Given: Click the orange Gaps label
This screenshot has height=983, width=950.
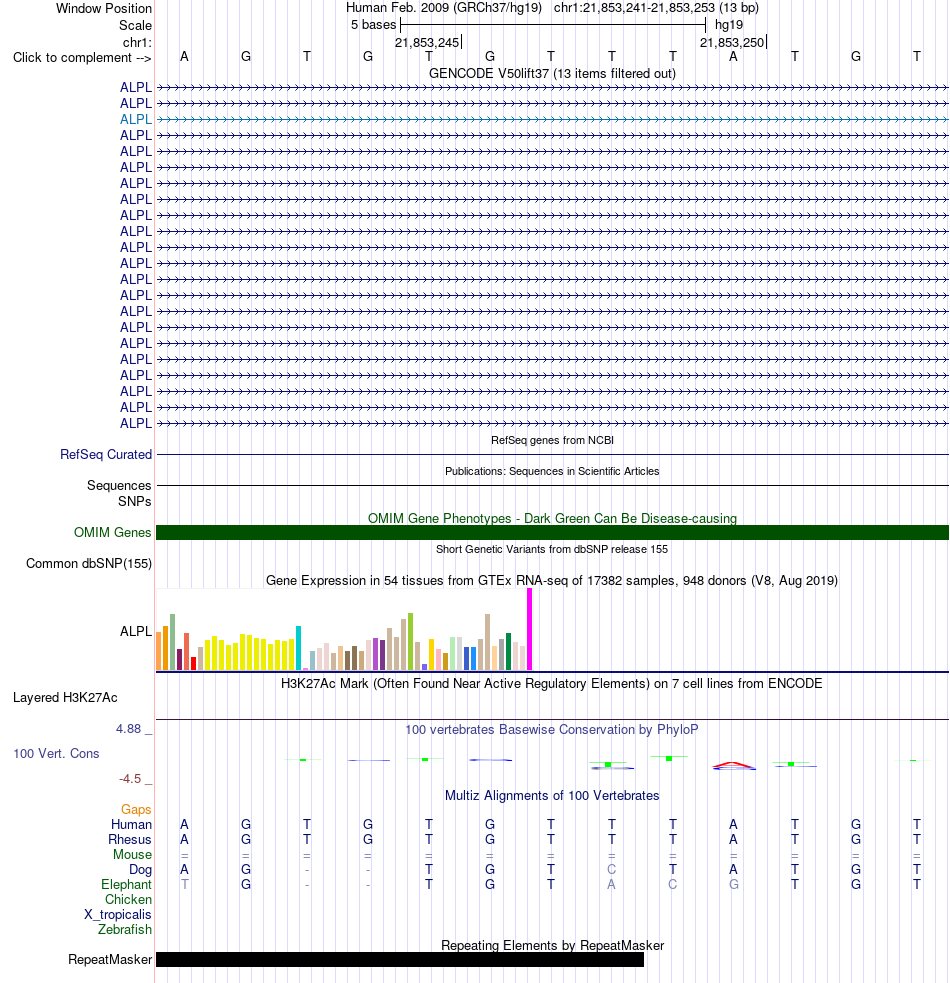Looking at the screenshot, I should point(136,809).
